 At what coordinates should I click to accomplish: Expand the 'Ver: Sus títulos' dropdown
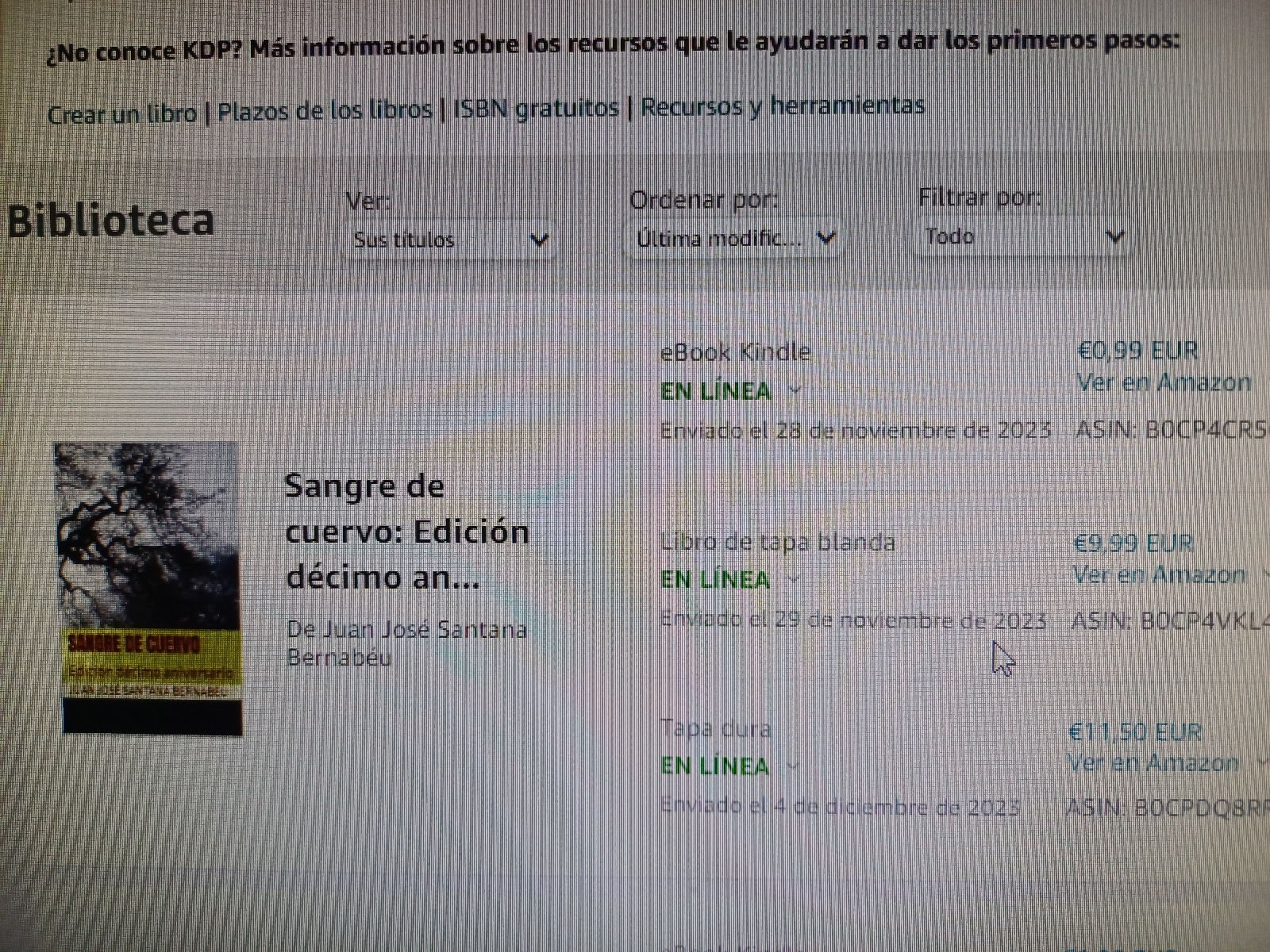tap(451, 239)
